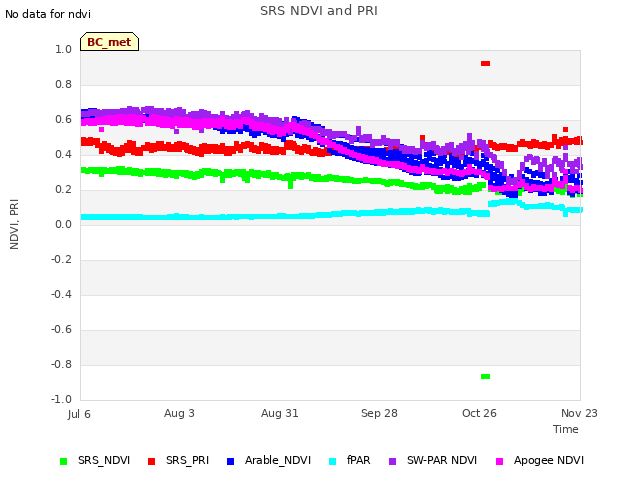Click the green outlier point near -0.9

pos(485,376)
